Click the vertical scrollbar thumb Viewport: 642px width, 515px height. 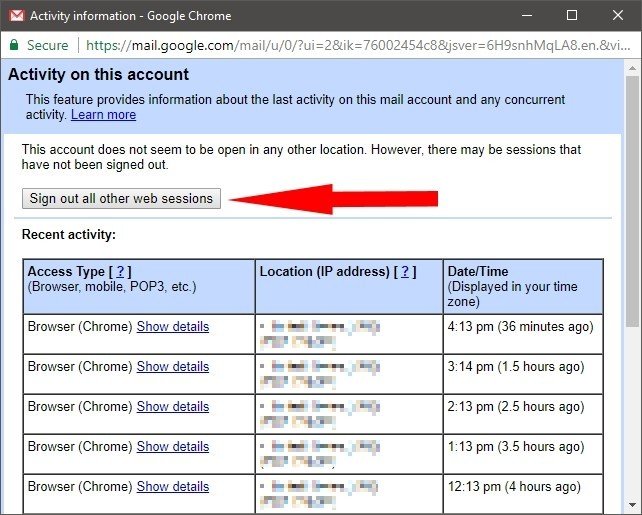(633, 201)
